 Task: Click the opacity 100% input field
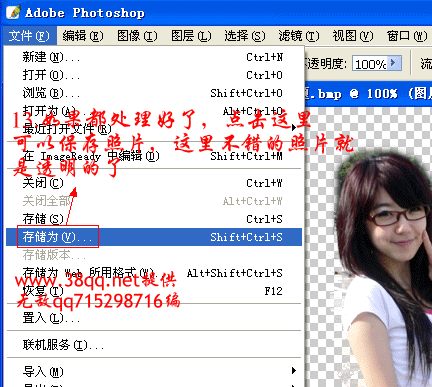coord(369,63)
